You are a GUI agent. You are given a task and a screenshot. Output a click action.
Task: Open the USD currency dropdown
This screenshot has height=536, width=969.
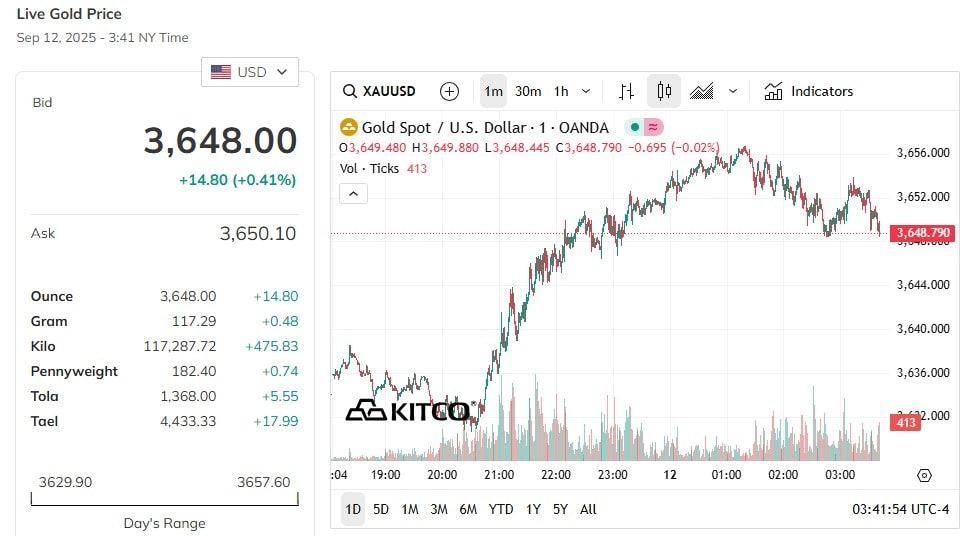coord(250,72)
